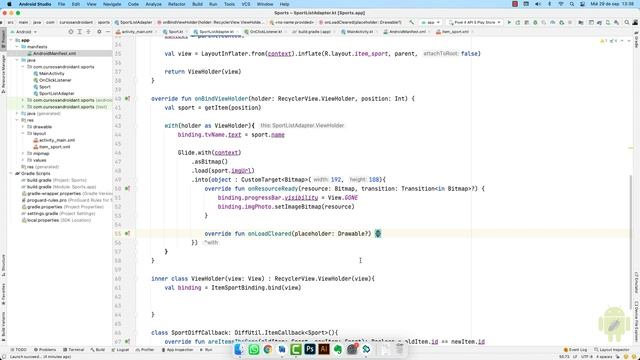The height and width of the screenshot is (360, 640).
Task: Expand the drawable folder
Action: tap(23, 127)
